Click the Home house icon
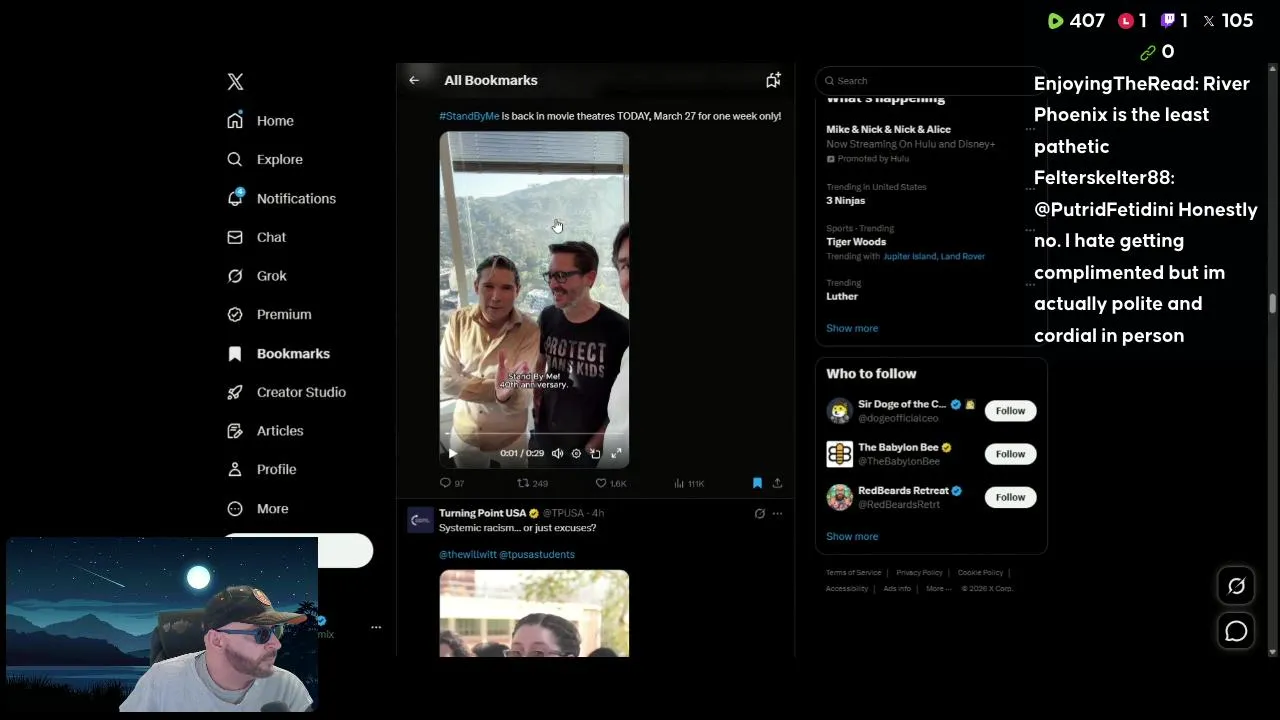Image resolution: width=1280 pixels, height=720 pixels. click(235, 121)
